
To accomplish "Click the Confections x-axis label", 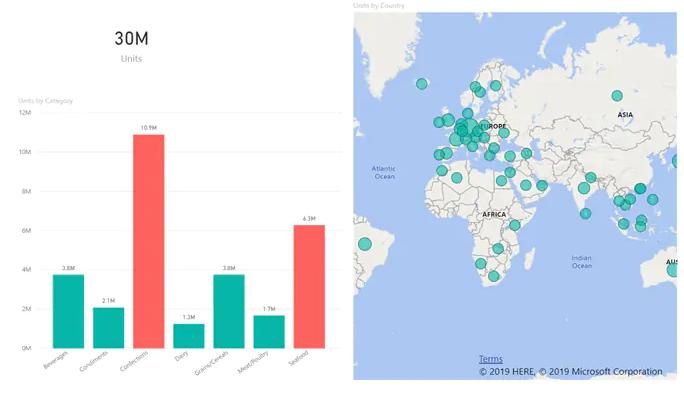I will (134, 361).
